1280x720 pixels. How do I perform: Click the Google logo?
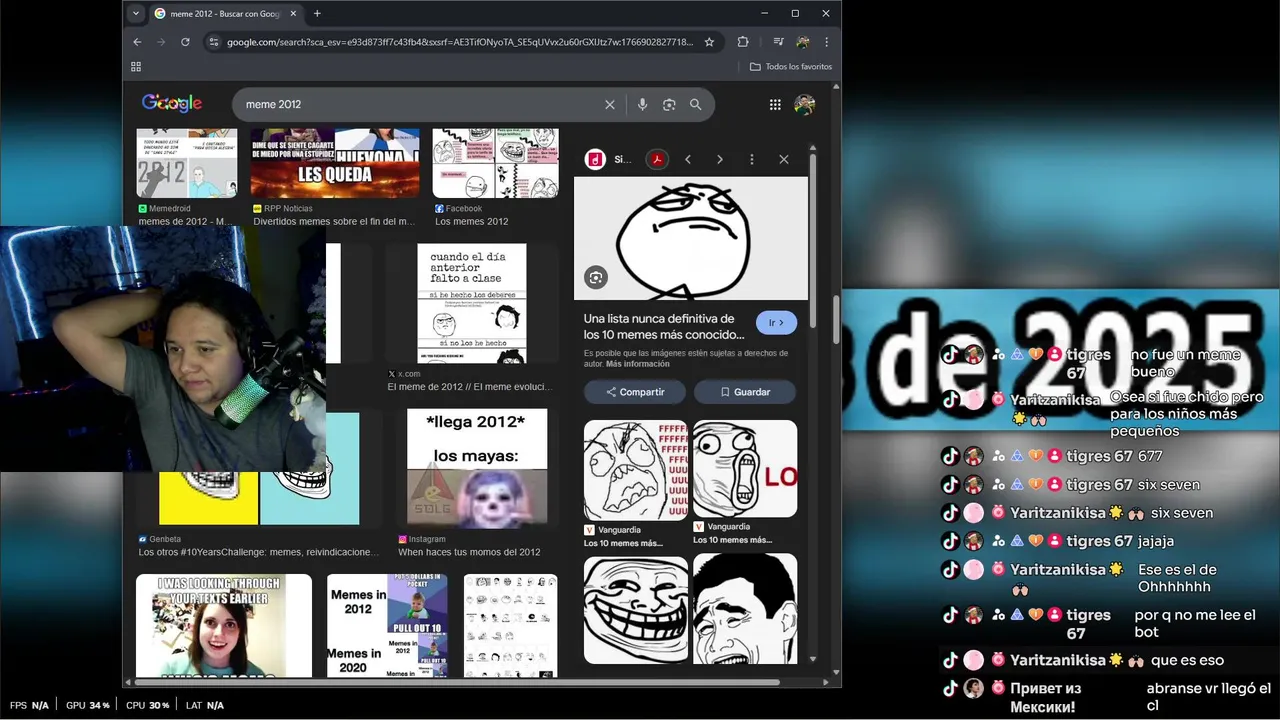click(x=172, y=104)
